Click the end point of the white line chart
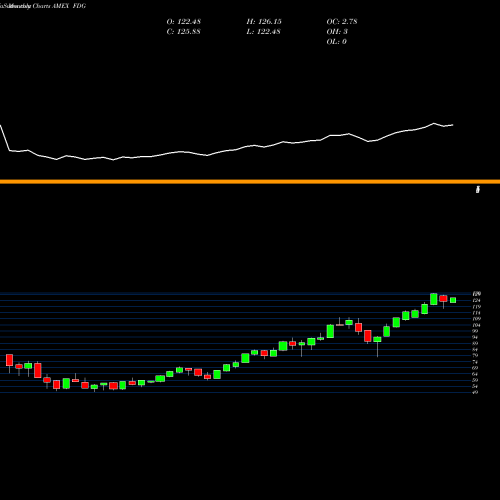Image resolution: width=500 pixels, height=500 pixels. coord(453,125)
